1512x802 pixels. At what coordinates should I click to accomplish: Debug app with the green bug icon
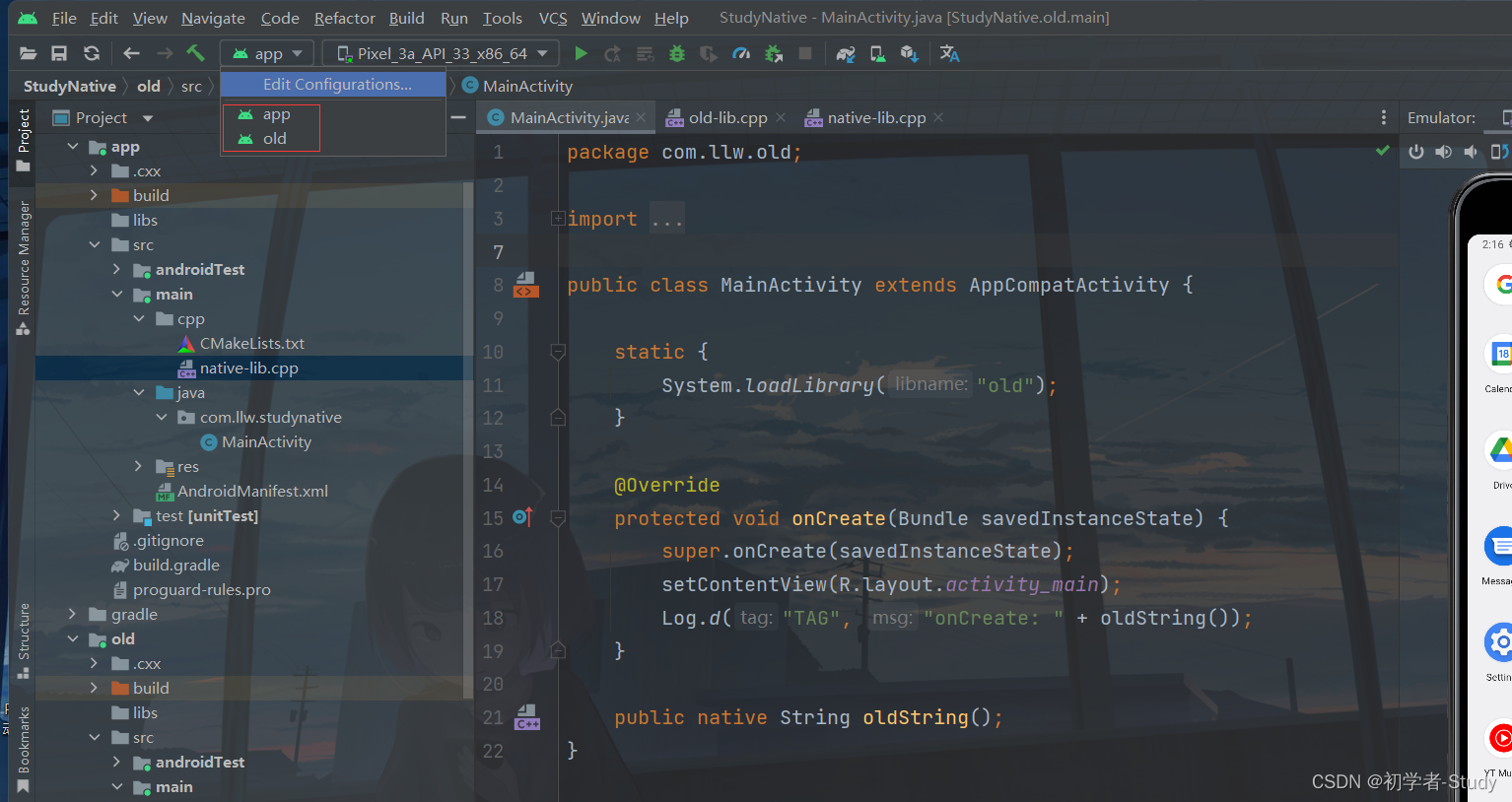[676, 53]
